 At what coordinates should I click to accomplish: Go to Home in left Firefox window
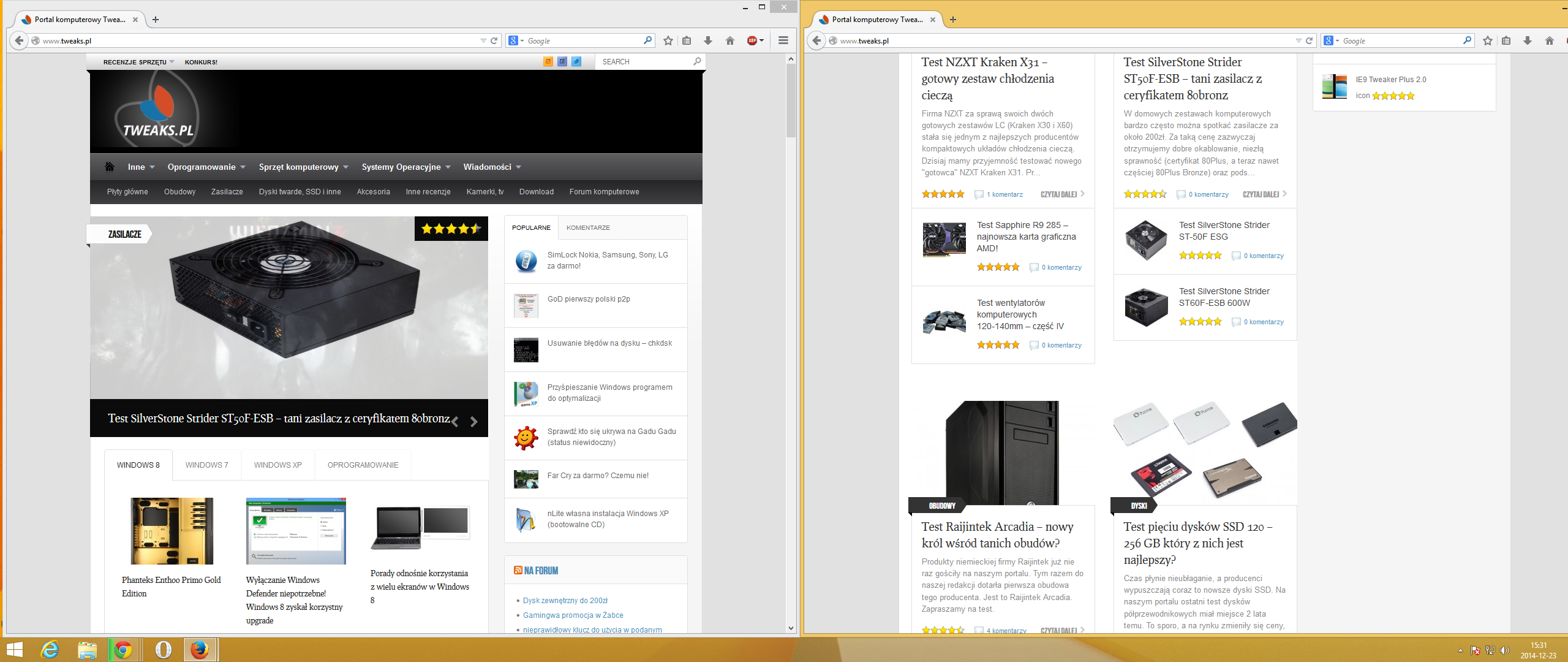pyautogui.click(x=729, y=40)
